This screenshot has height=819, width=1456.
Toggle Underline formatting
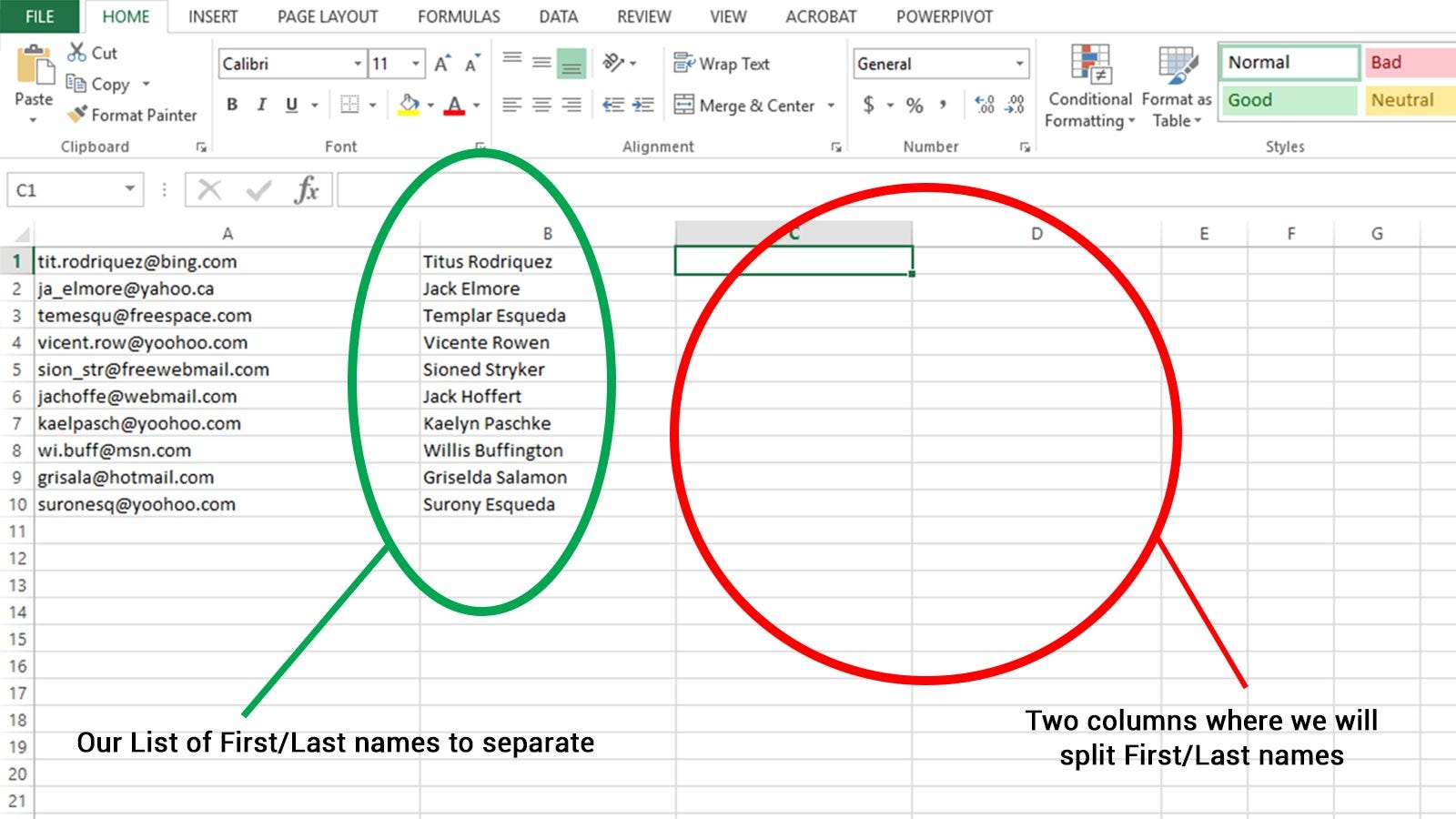pyautogui.click(x=291, y=105)
